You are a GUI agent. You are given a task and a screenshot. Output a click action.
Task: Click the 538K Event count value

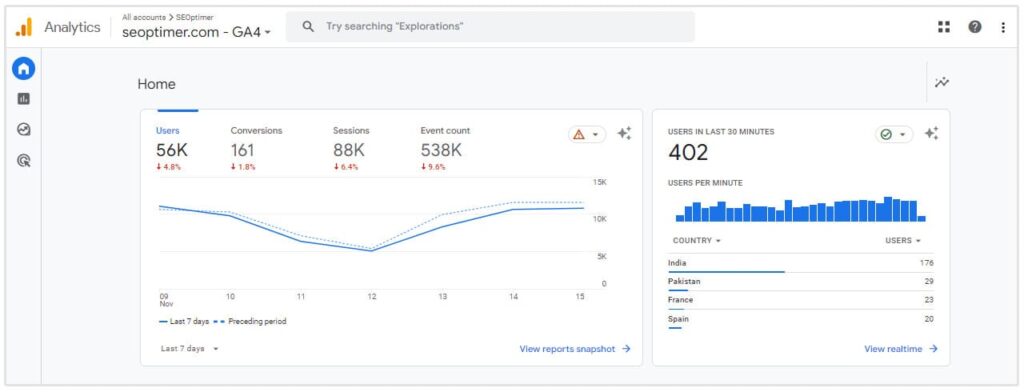point(441,150)
